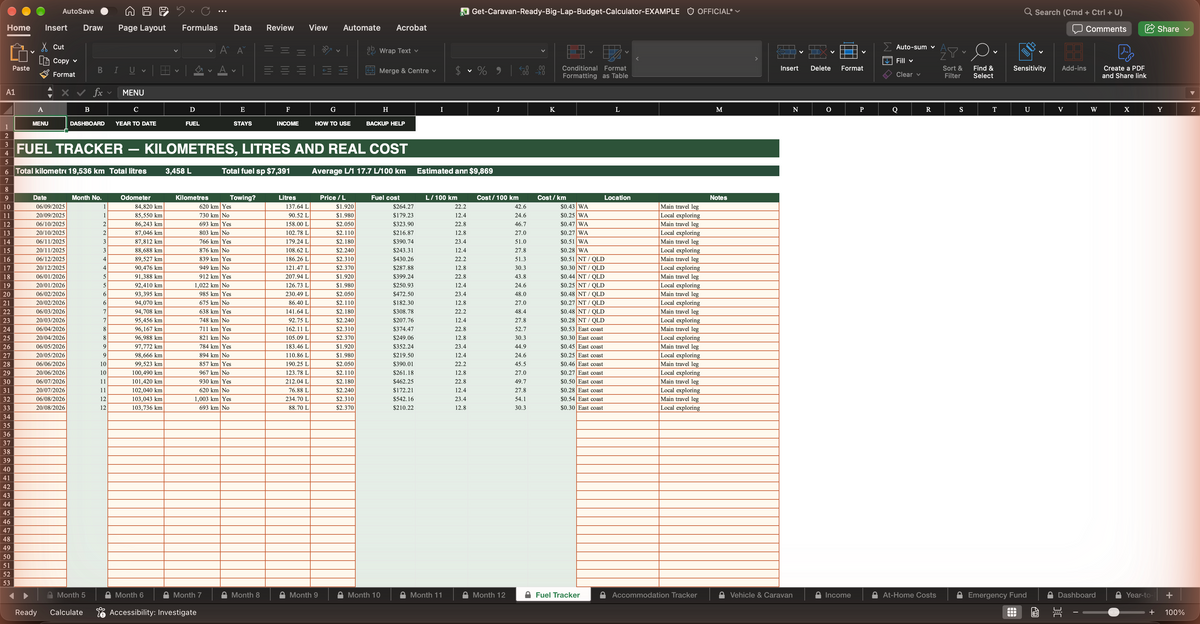The image size is (1200, 624).
Task: Click the percent style icon
Action: (x=482, y=71)
